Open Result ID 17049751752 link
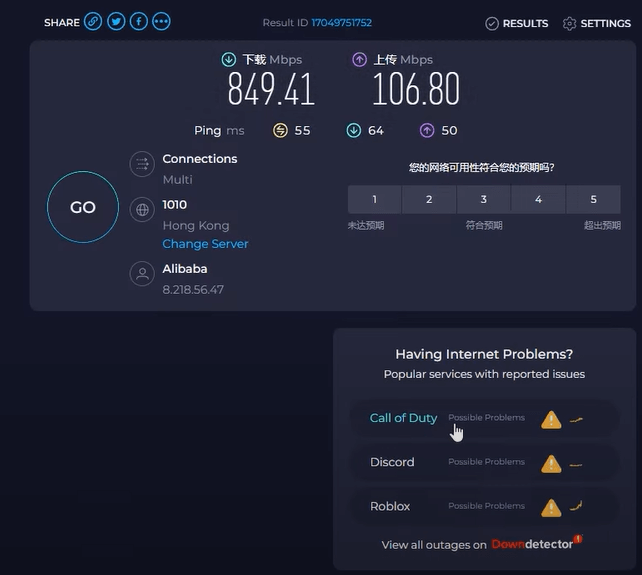The height and width of the screenshot is (575, 642). pos(341,23)
